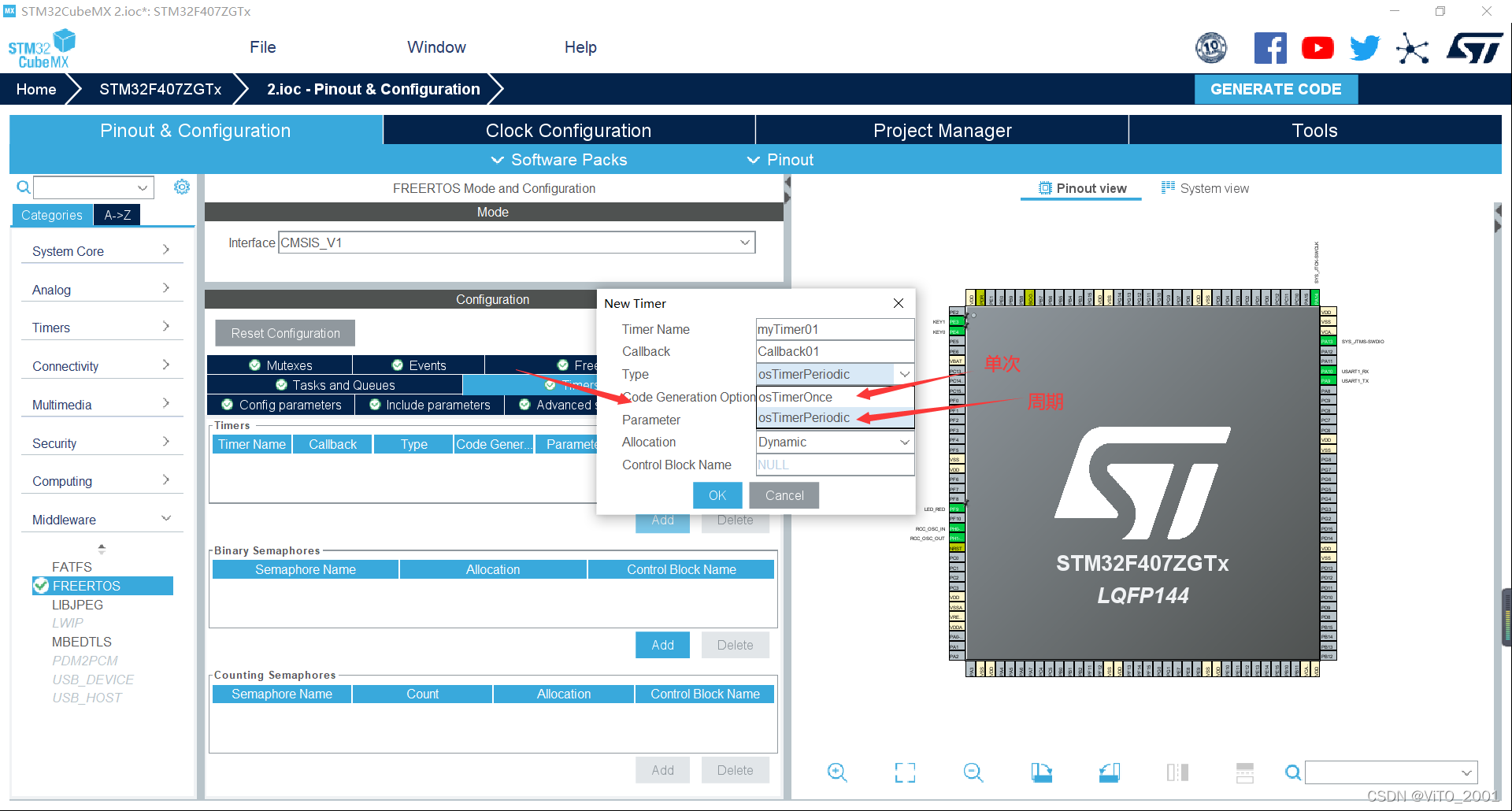Open the Mutexes configuration tab
1512x811 pixels.
coord(280,365)
